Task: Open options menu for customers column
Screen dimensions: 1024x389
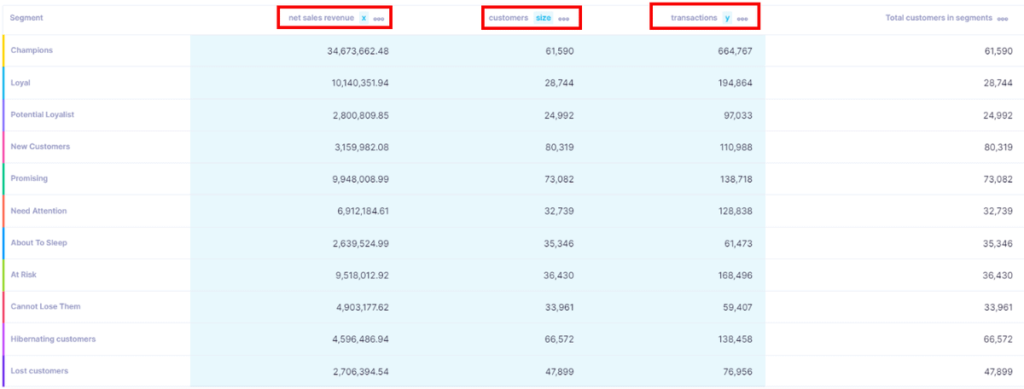Action: point(564,19)
